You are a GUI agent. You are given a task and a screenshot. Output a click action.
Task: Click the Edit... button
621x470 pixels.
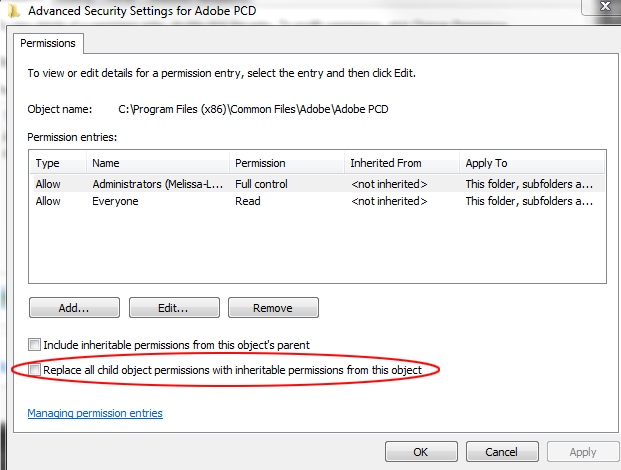174,308
